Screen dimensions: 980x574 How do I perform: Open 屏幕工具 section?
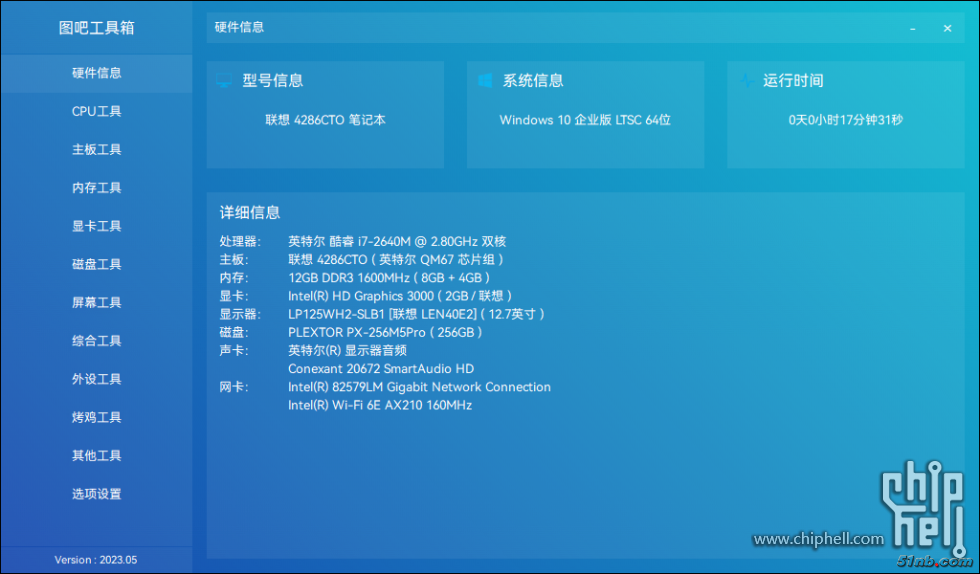click(96, 303)
